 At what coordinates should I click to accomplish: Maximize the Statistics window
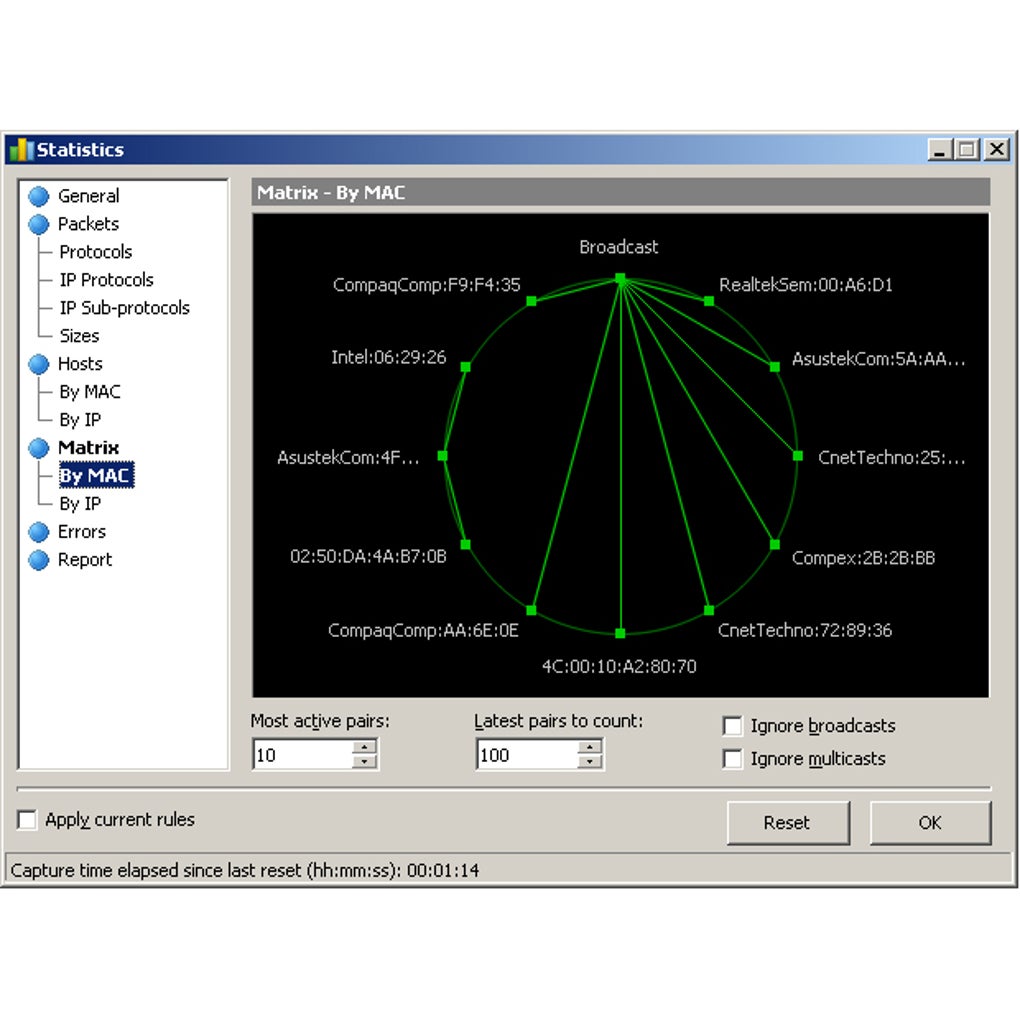tap(967, 150)
